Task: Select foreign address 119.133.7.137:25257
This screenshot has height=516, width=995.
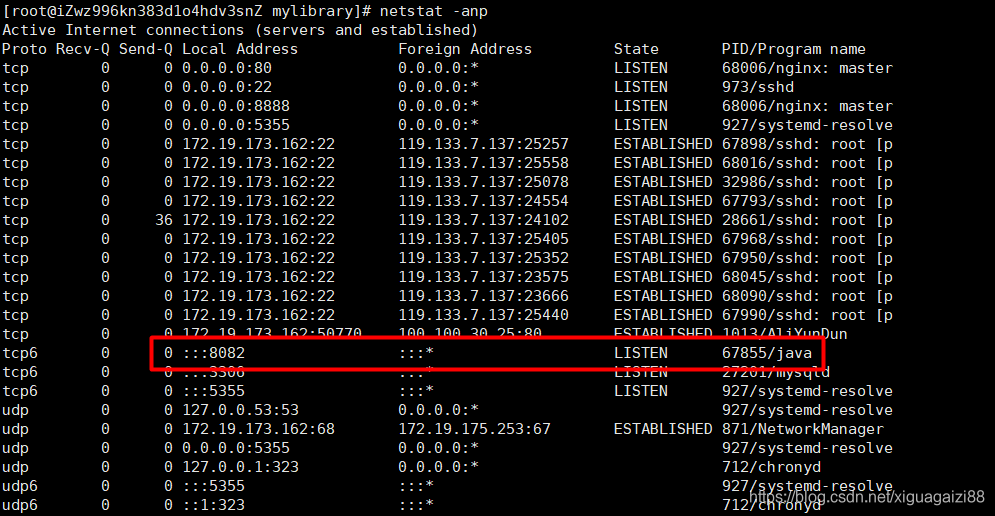Action: click(x=483, y=144)
